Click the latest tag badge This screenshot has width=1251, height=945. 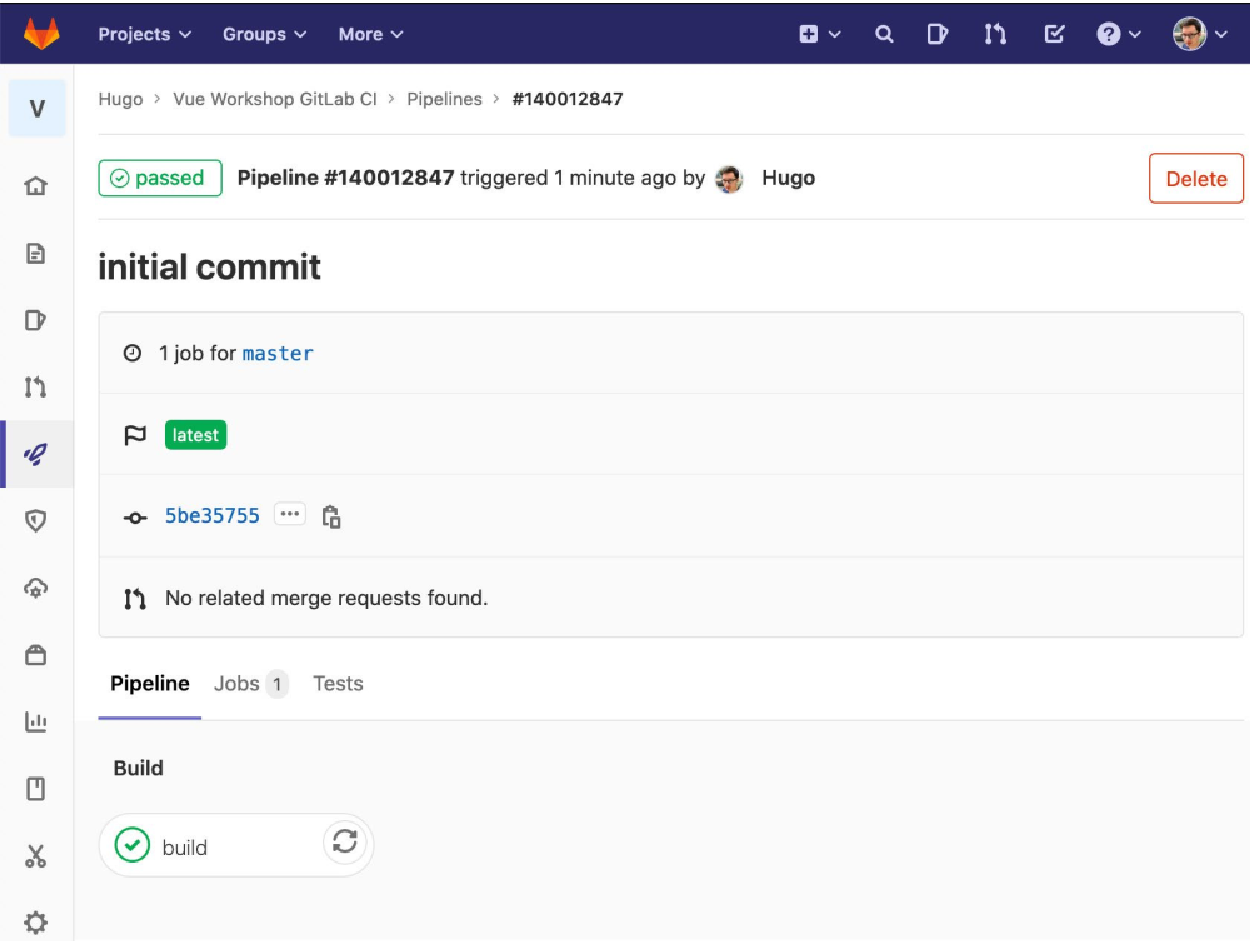(x=196, y=435)
